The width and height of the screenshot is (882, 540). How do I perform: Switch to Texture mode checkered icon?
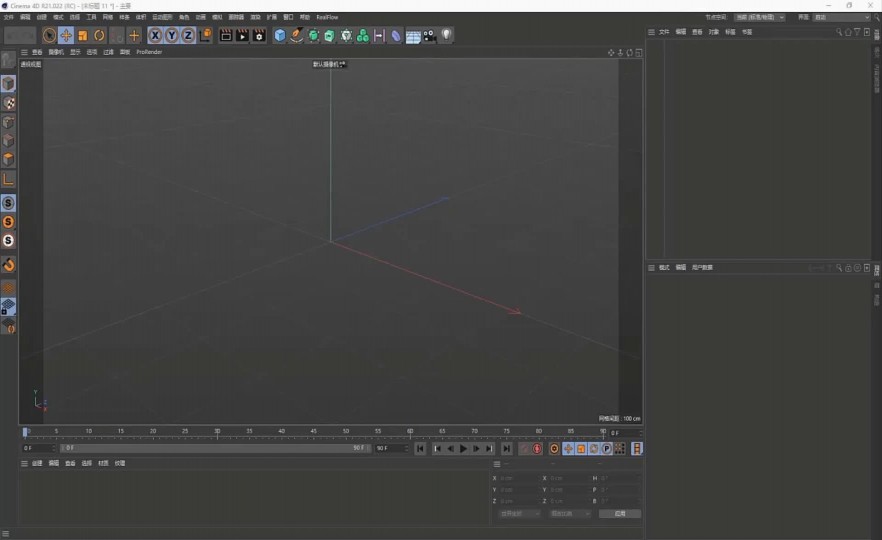click(8, 103)
